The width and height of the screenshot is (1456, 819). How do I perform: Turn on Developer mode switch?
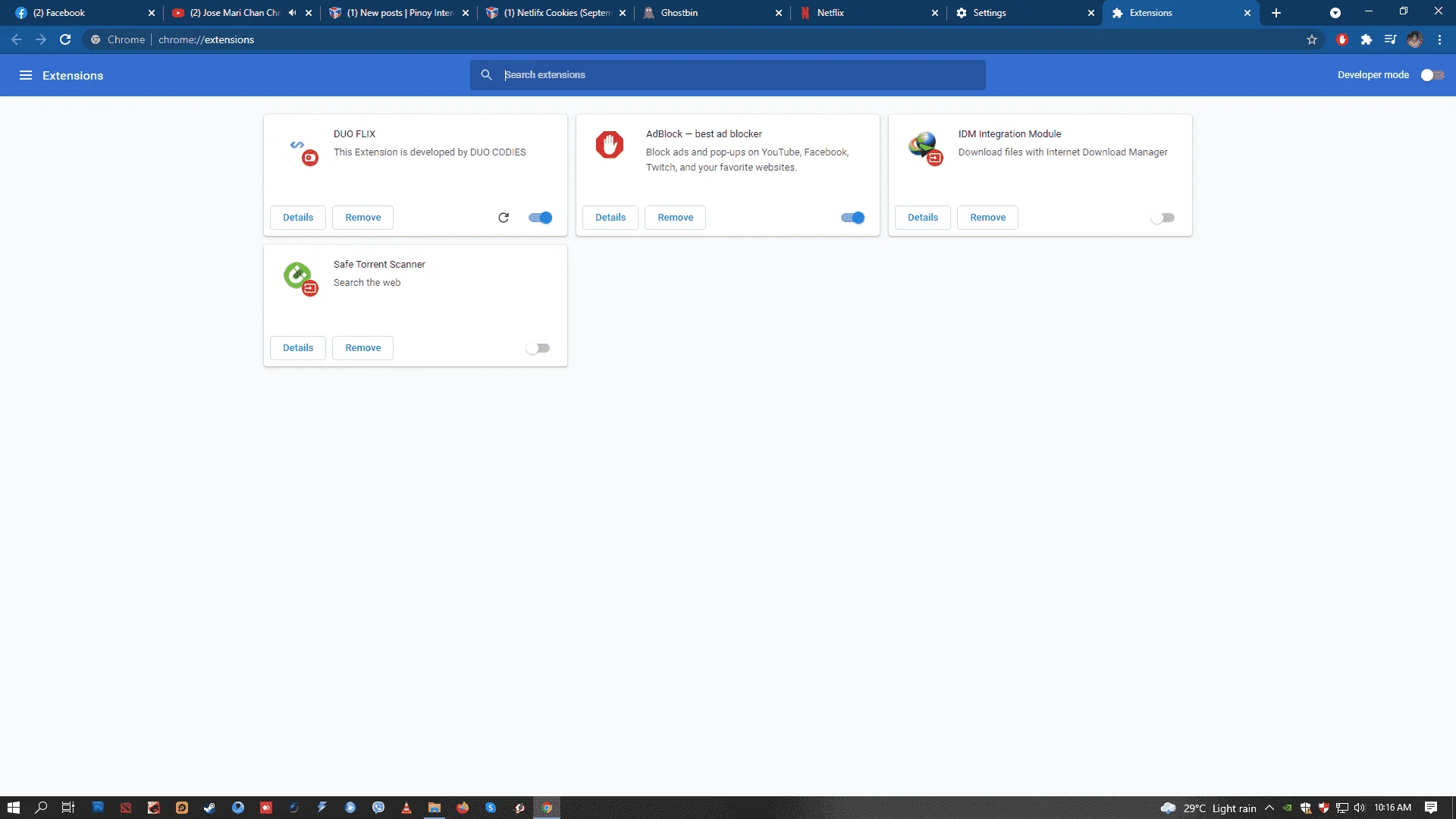[x=1432, y=75]
